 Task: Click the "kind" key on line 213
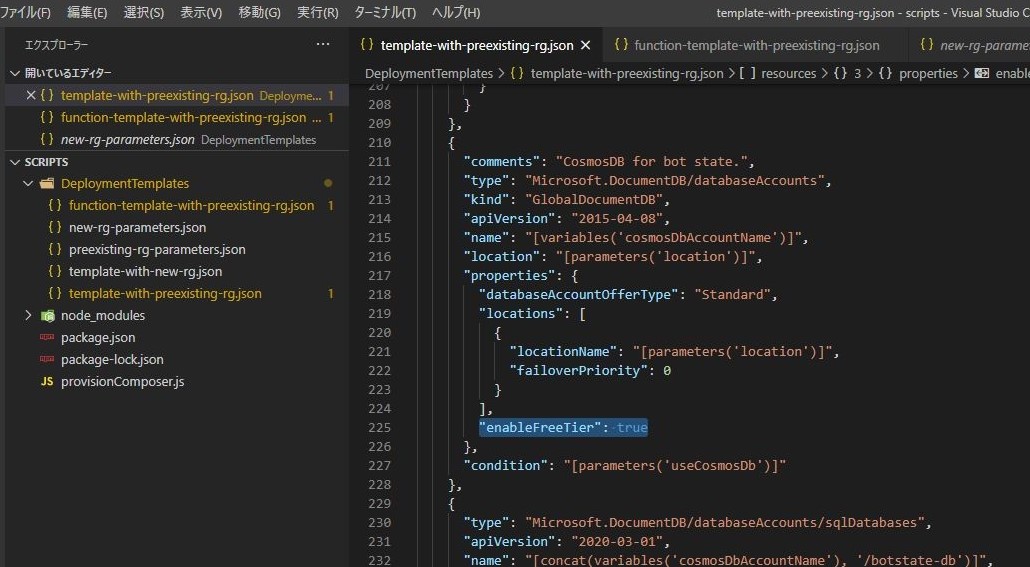point(486,200)
